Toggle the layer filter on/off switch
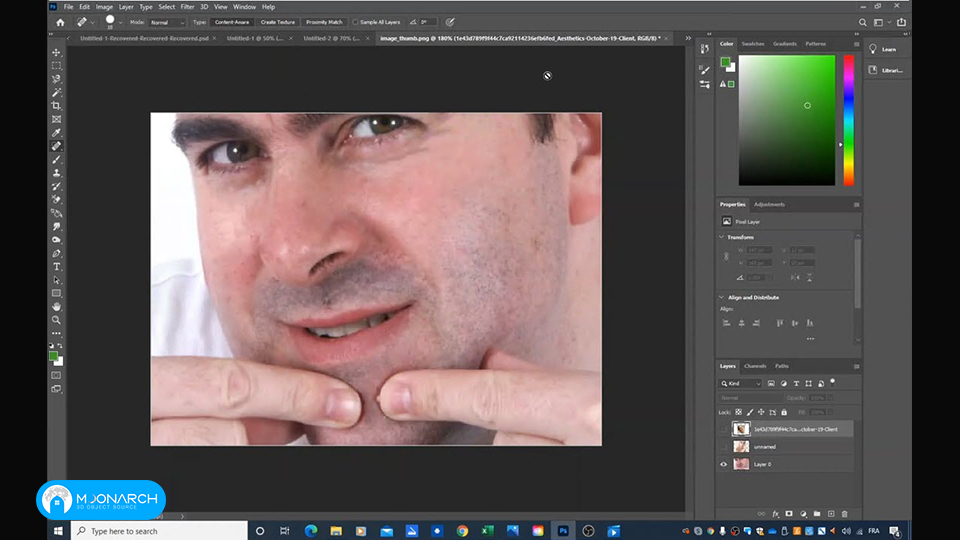 tap(833, 382)
